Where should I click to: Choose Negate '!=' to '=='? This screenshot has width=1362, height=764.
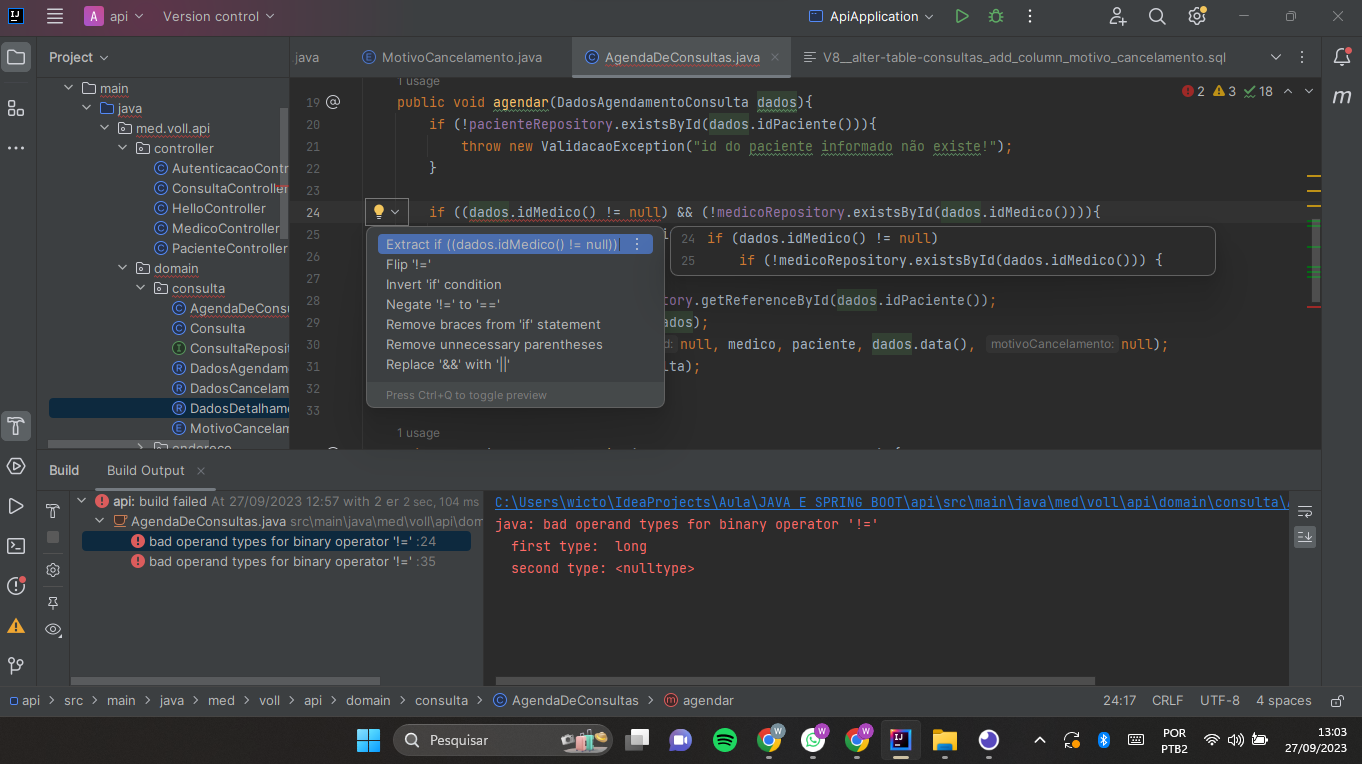tap(515, 304)
